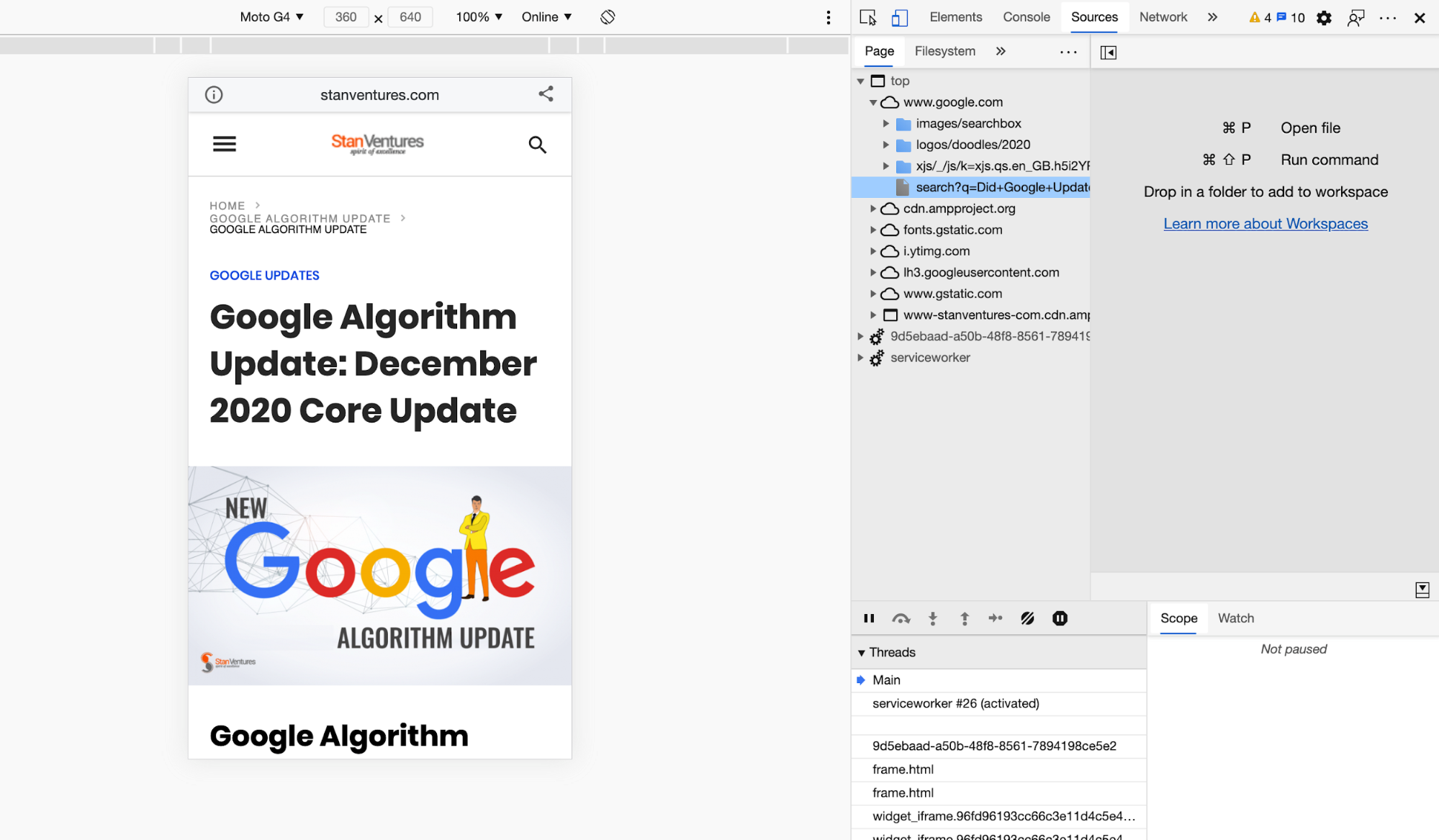
Task: Open the Moto G4 device dropdown
Action: 271,17
